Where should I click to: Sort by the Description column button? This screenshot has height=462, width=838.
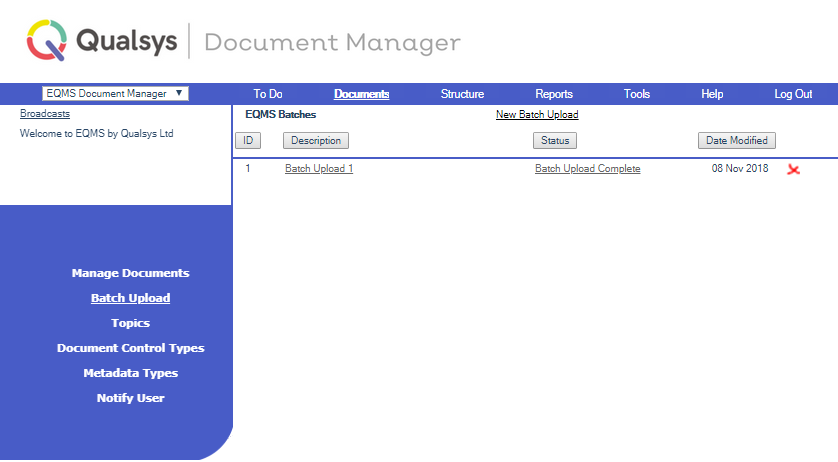(x=316, y=141)
